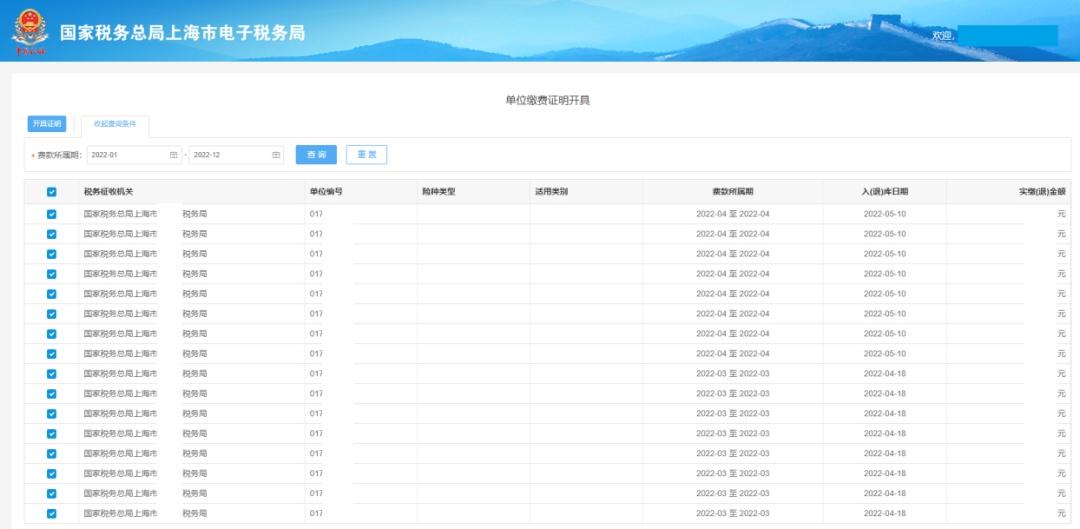Uncheck the first 2022-03 row checkbox
This screenshot has width=1080, height=529.
click(52, 374)
